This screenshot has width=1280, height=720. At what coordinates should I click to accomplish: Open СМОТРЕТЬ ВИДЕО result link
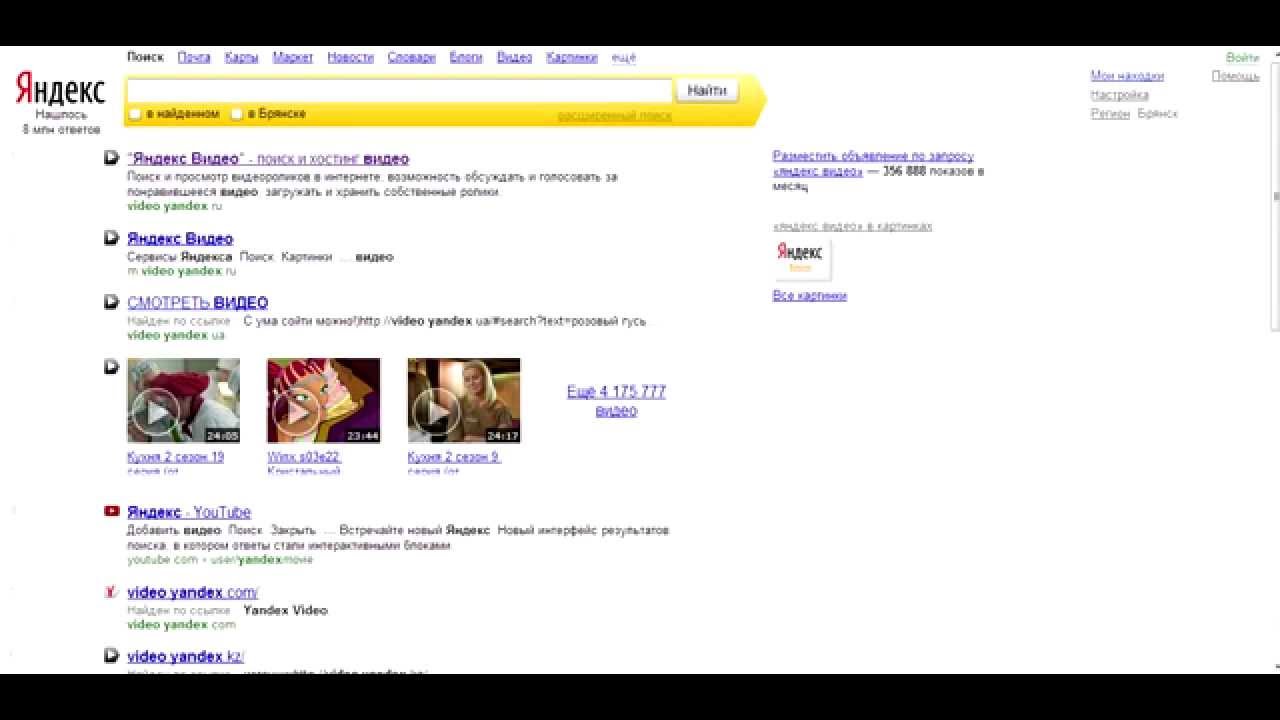197,302
